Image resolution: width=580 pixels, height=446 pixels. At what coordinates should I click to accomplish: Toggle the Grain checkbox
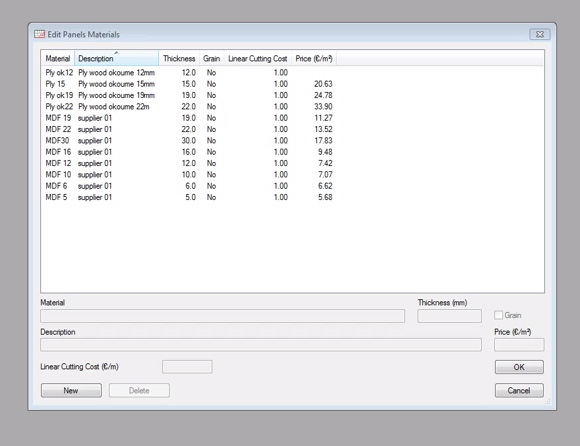498,315
